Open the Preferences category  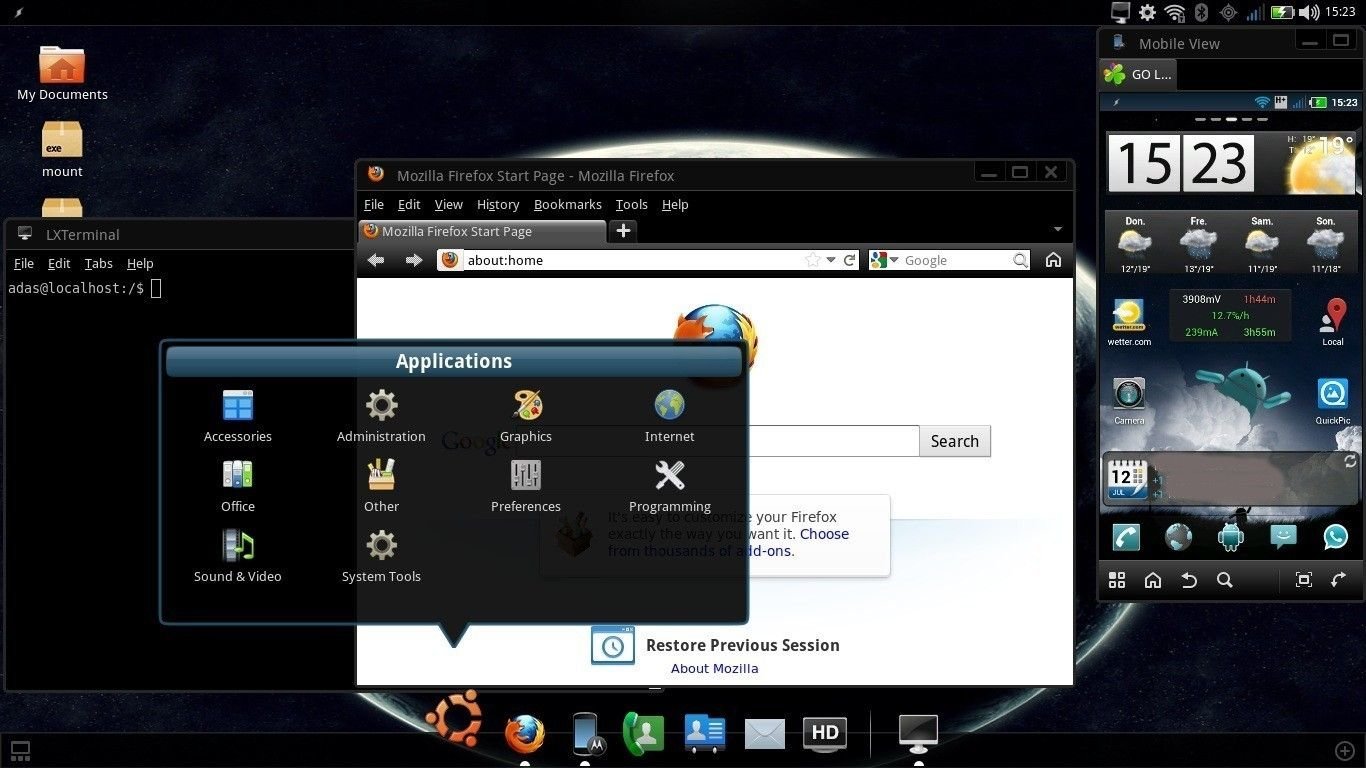(526, 486)
